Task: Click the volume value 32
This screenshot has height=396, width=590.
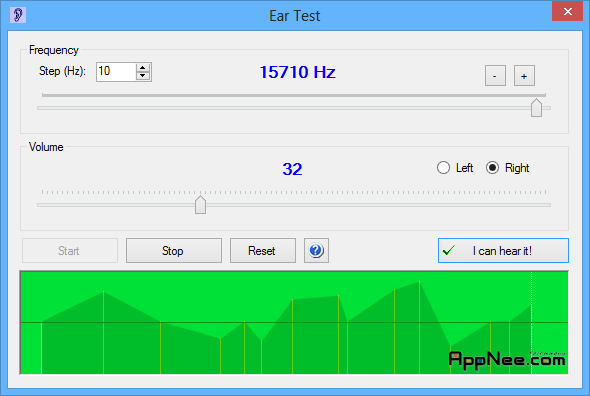Action: click(292, 169)
